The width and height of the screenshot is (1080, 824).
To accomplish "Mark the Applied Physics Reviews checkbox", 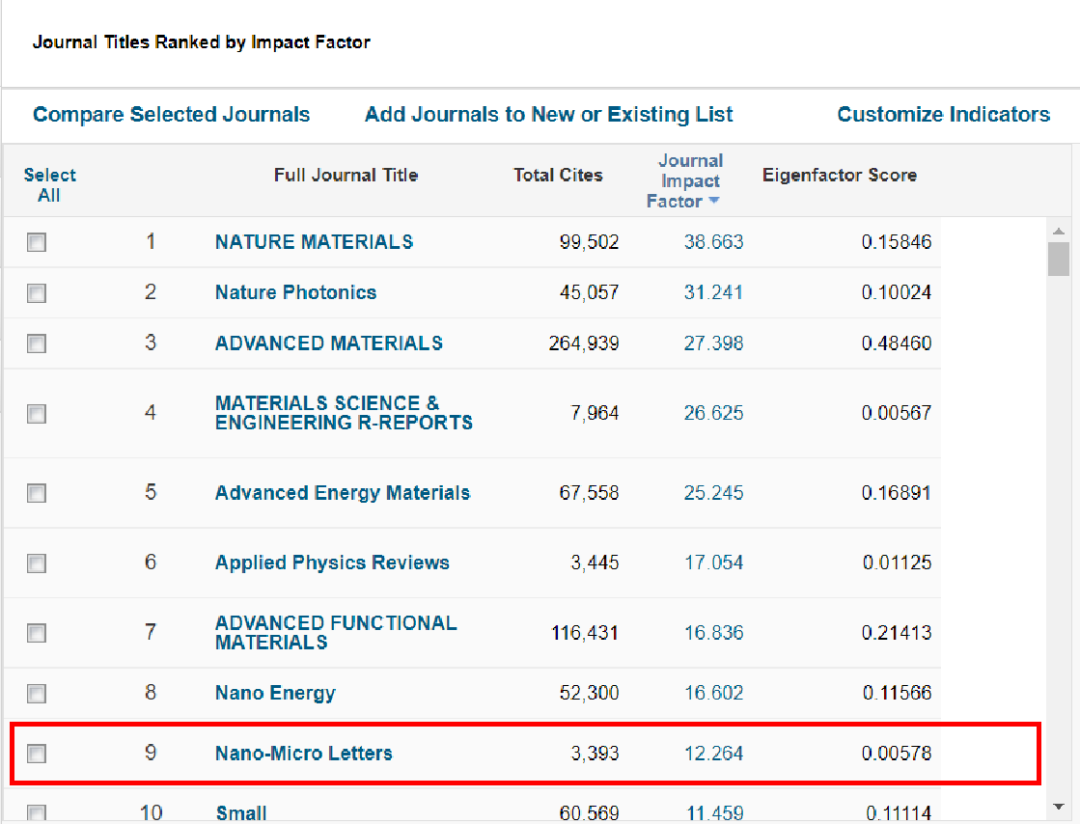I will 37,563.
